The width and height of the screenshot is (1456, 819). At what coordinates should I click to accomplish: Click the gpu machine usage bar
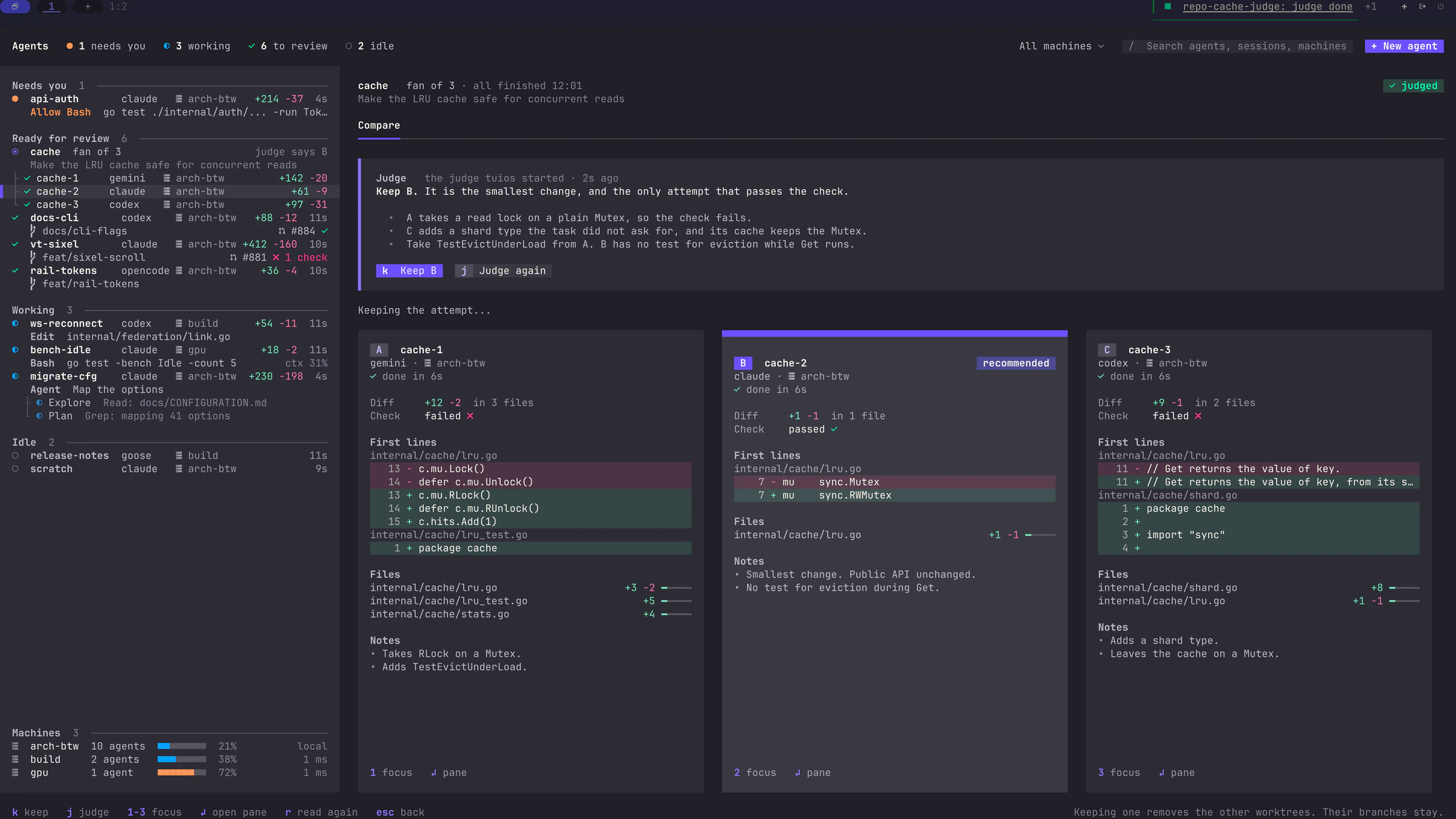click(182, 772)
